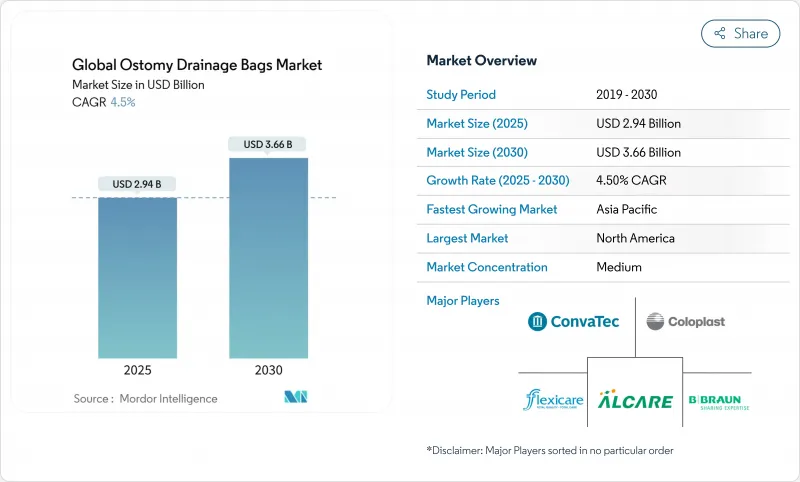This screenshot has width=800, height=482.
Task: Click the Share button
Action: coord(741,33)
